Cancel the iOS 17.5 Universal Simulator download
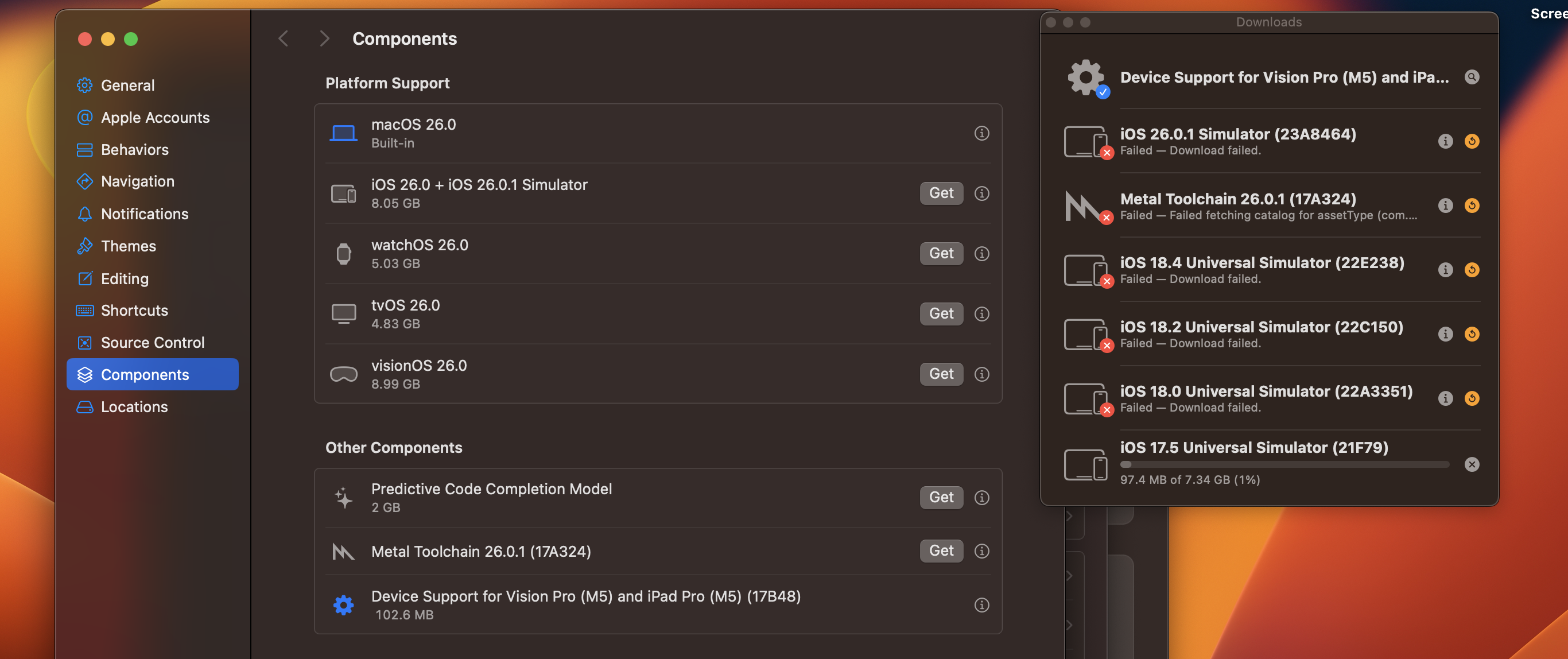 [x=1471, y=465]
